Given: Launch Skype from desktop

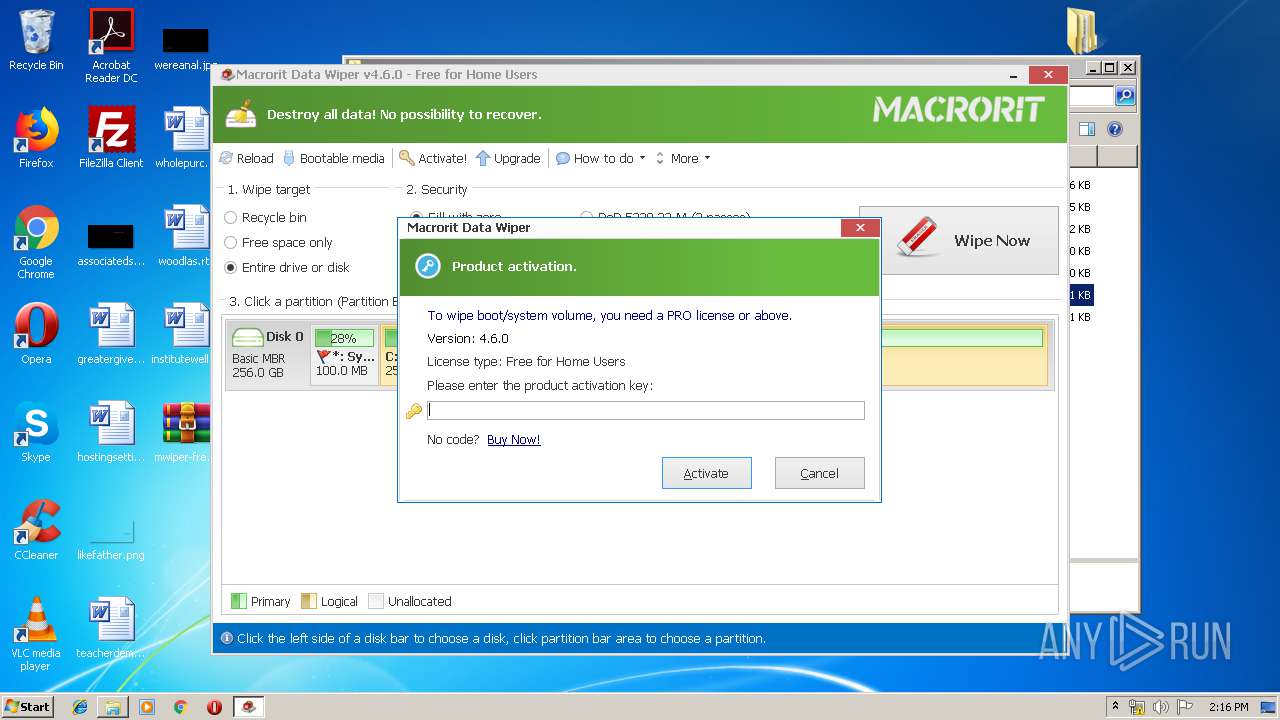Looking at the screenshot, I should tap(36, 432).
